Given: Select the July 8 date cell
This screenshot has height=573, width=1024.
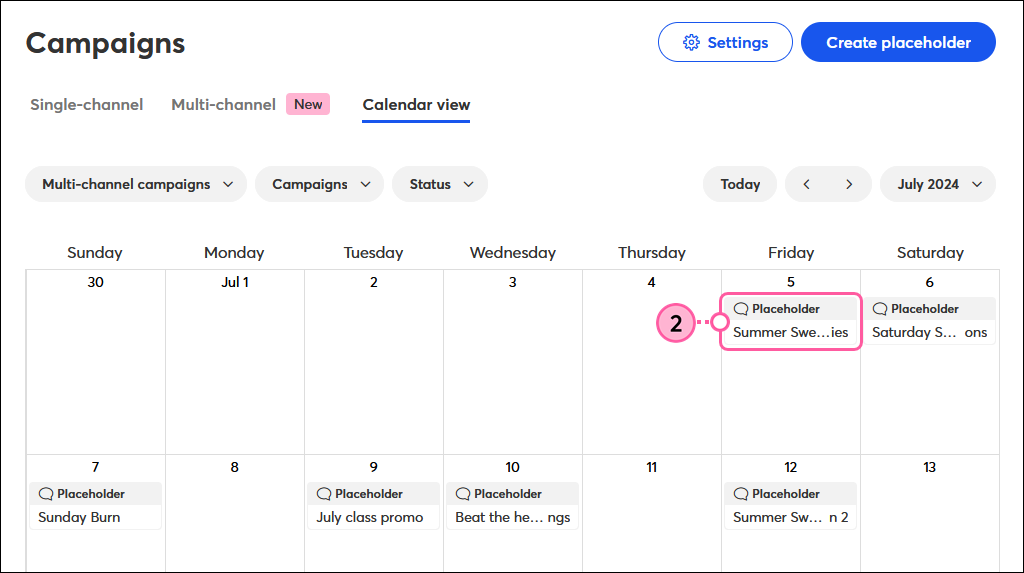Looking at the screenshot, I should tap(234, 513).
